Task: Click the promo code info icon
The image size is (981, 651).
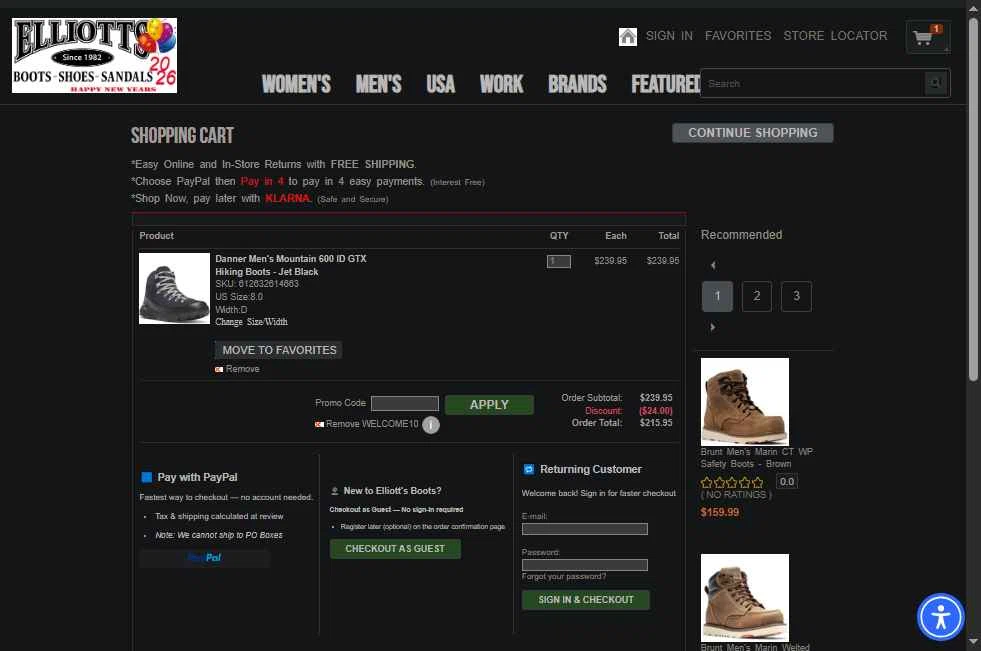Action: point(430,425)
